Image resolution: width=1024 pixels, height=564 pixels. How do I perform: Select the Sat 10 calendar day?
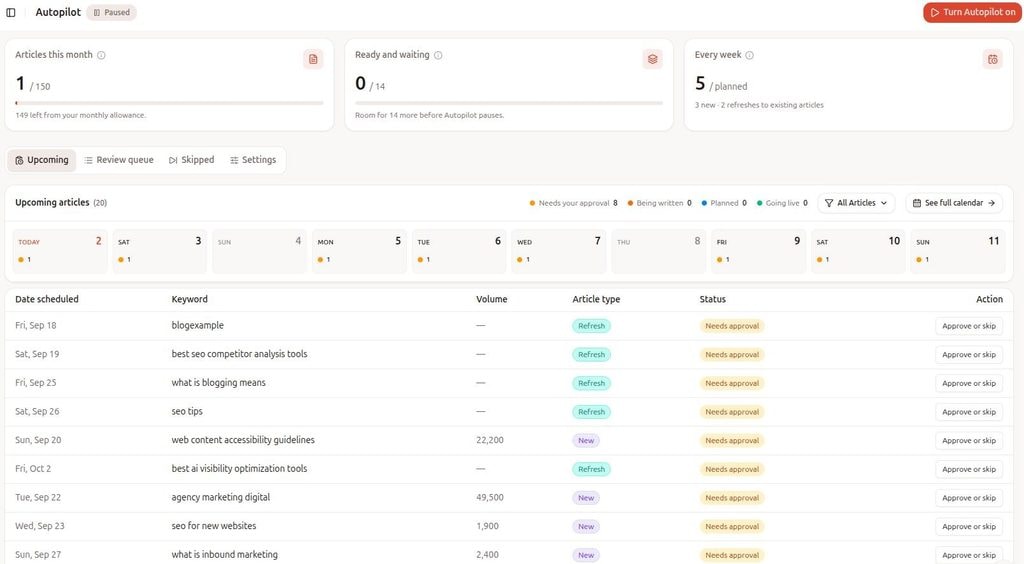coord(859,251)
